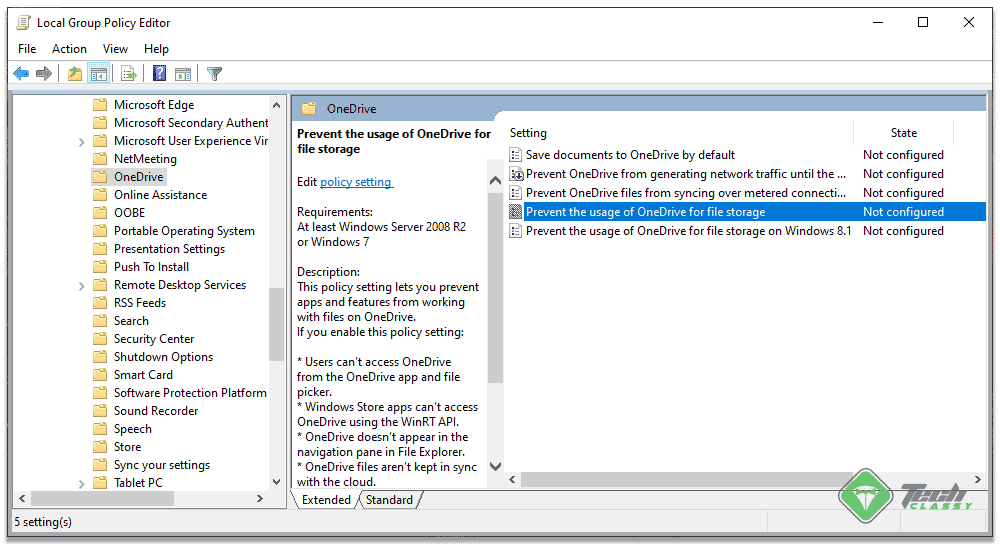Click the OOBE folder icon

coord(100,212)
